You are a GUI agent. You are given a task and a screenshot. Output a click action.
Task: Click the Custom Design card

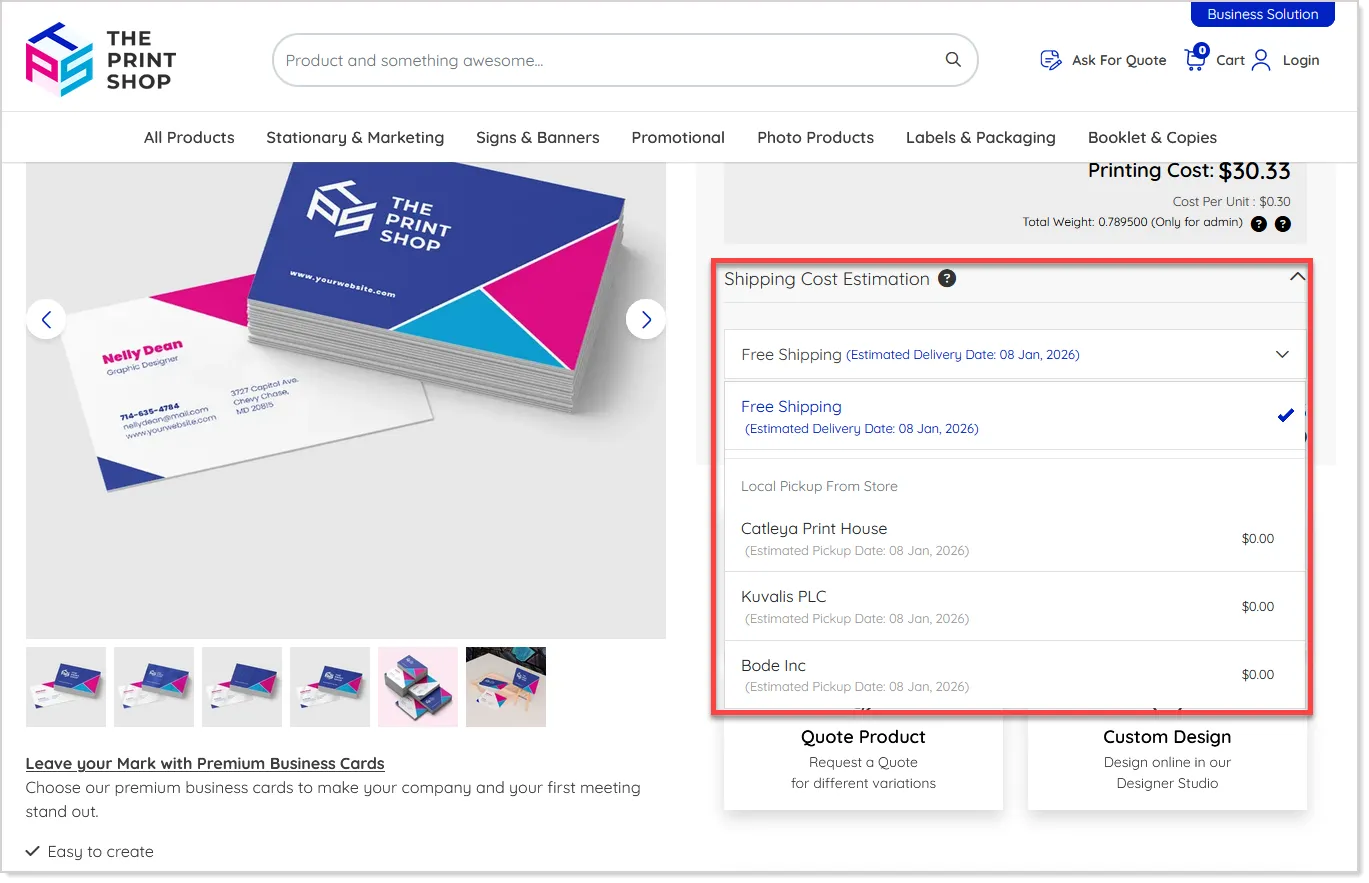click(x=1167, y=760)
